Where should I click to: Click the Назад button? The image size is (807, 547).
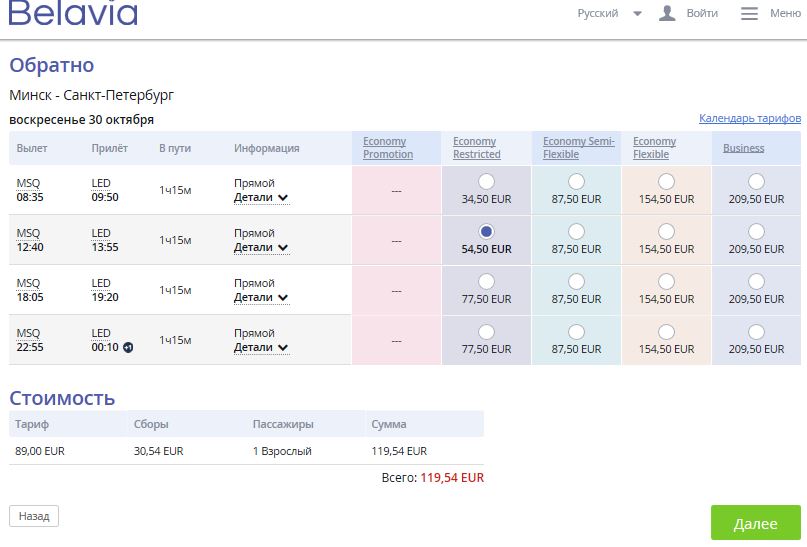click(x=34, y=516)
